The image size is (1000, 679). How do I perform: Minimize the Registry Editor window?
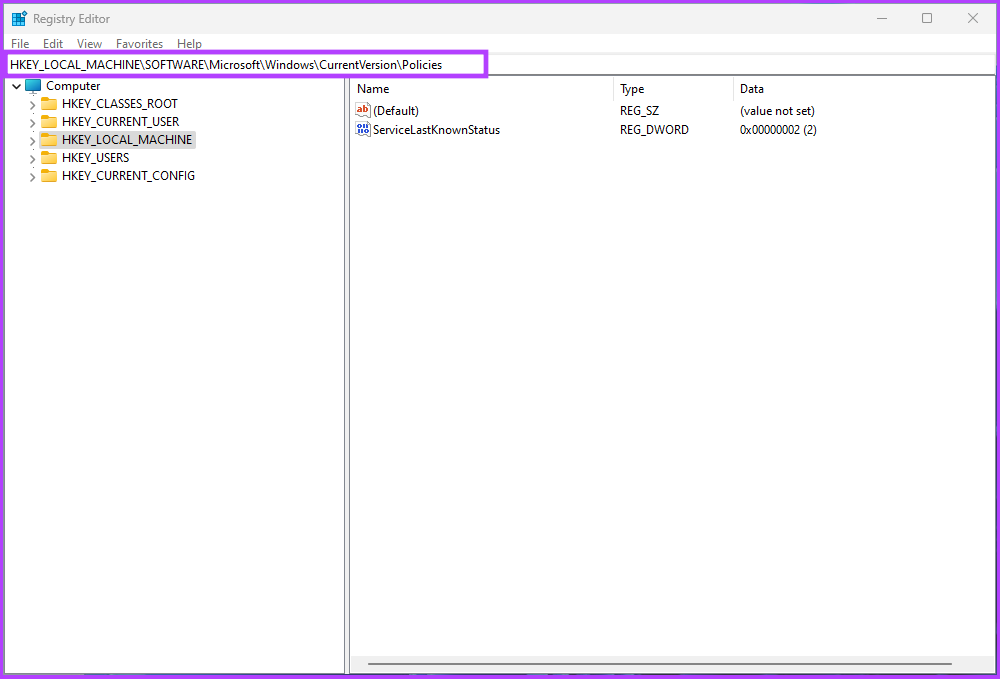[x=882, y=18]
